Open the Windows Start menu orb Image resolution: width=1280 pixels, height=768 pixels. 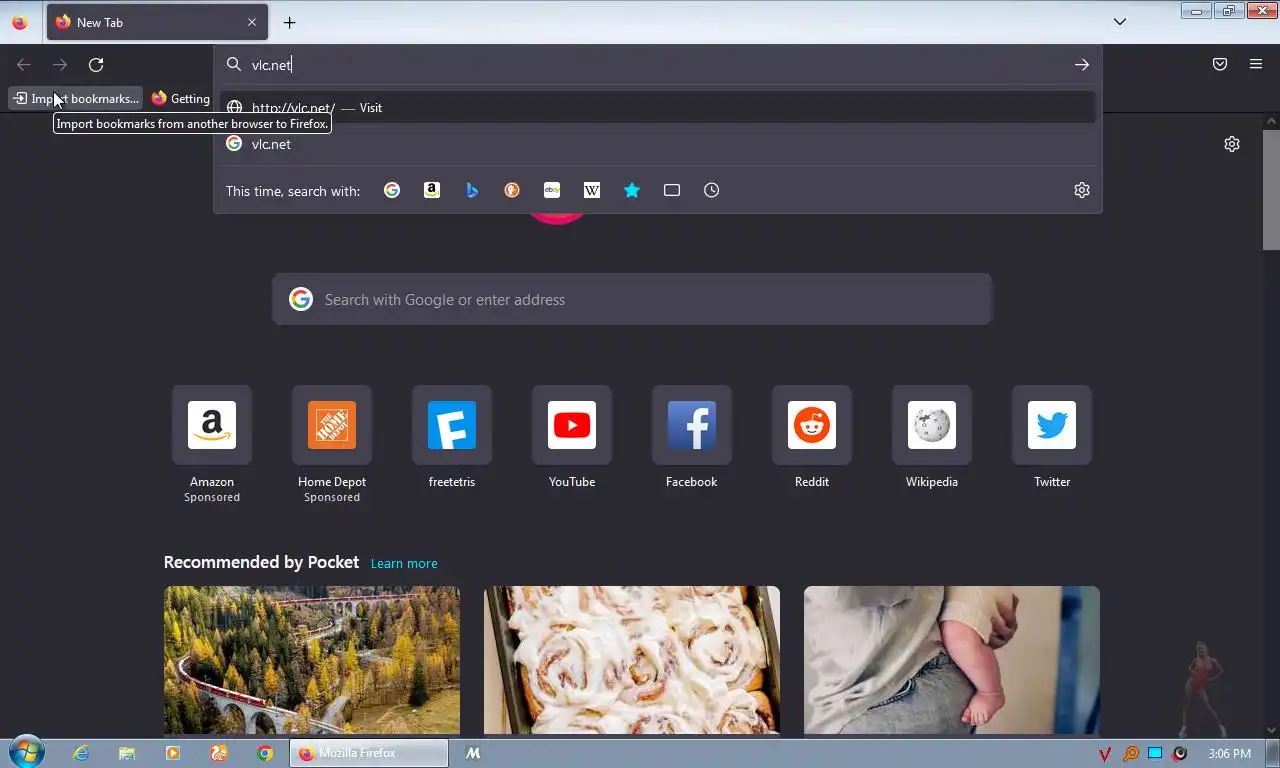pos(27,752)
